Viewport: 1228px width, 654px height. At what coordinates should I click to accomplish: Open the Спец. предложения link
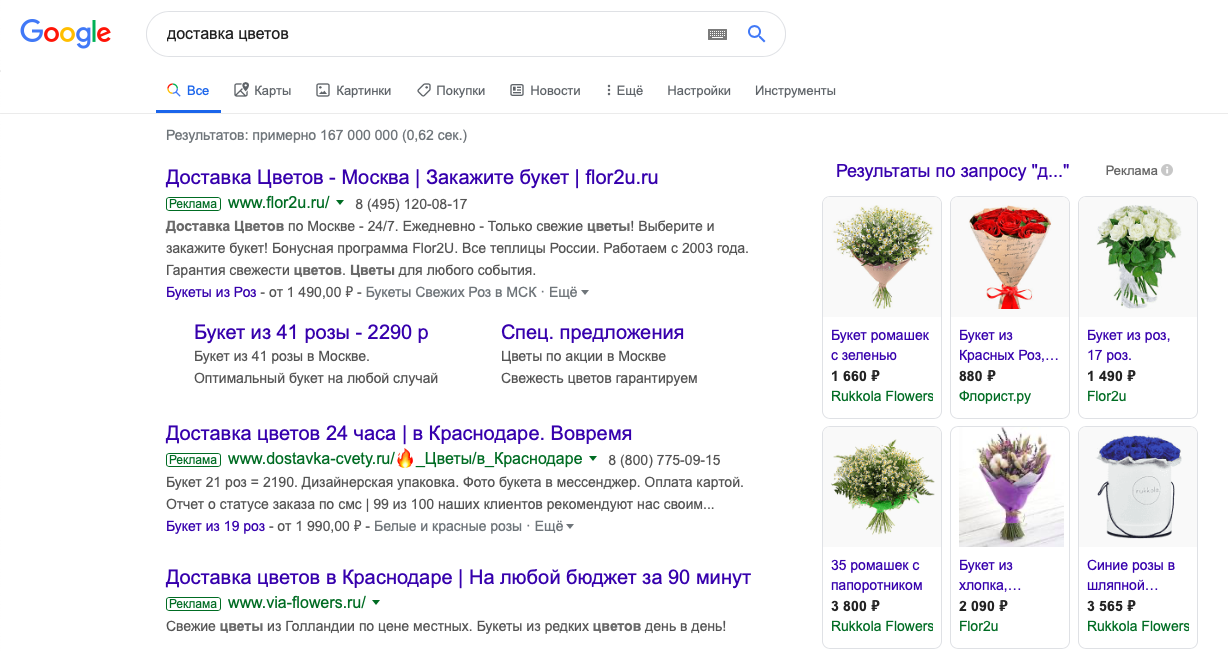[x=592, y=333]
